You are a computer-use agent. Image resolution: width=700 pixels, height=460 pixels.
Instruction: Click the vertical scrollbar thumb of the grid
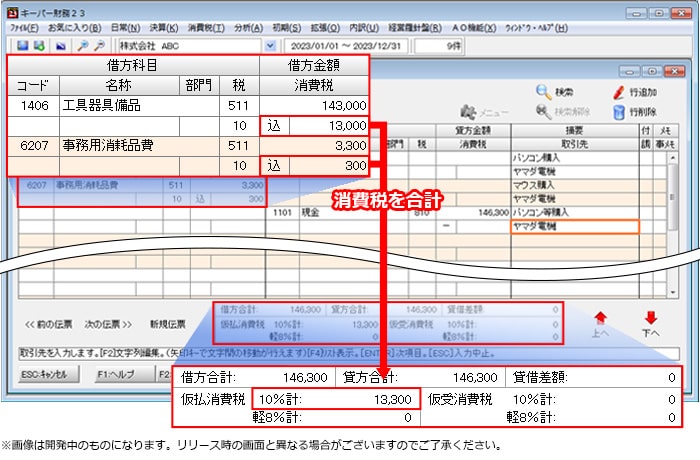(672, 197)
